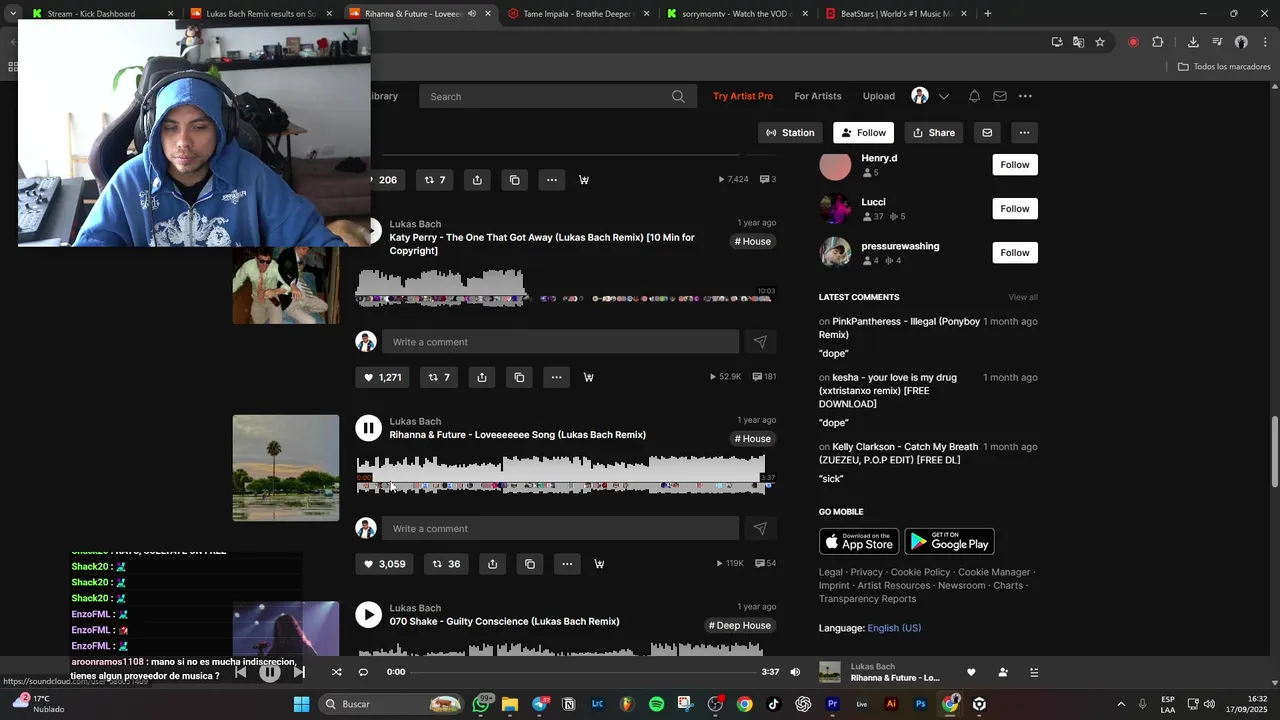This screenshot has height=720, width=1280.
Task: Click buy icon on Loveeeeeee Song track
Action: tap(599, 564)
